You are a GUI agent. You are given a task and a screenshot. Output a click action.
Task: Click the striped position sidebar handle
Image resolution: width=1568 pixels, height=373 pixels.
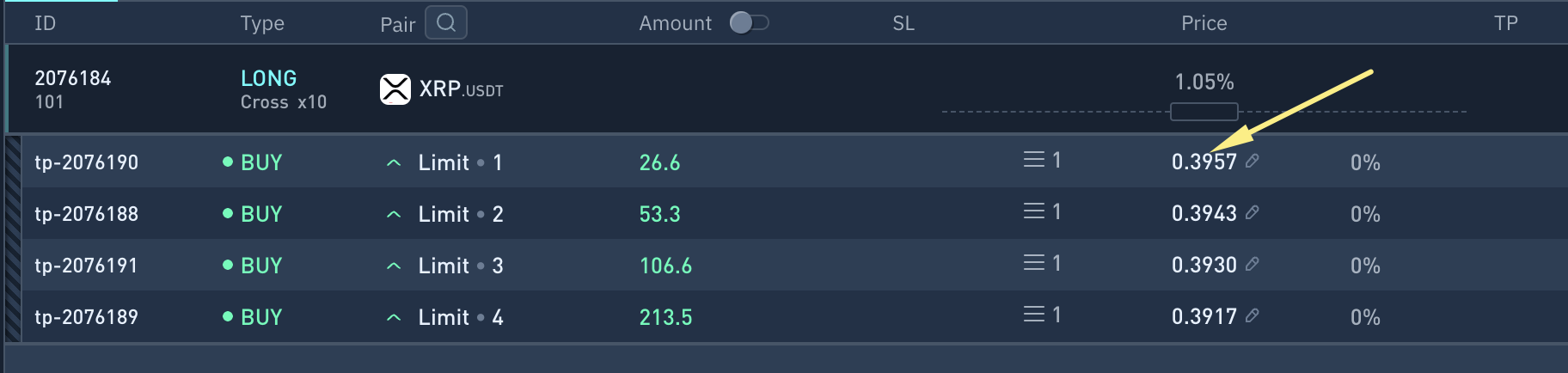click(x=13, y=239)
